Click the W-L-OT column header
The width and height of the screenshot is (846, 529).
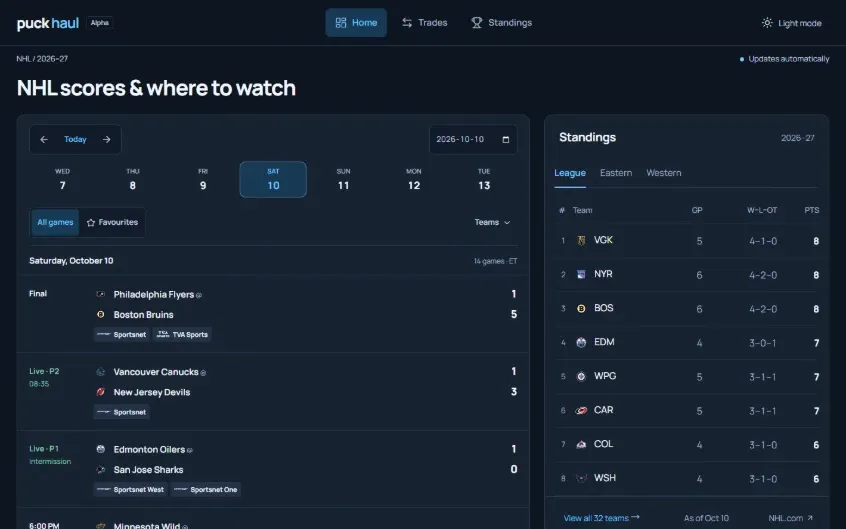(x=762, y=210)
